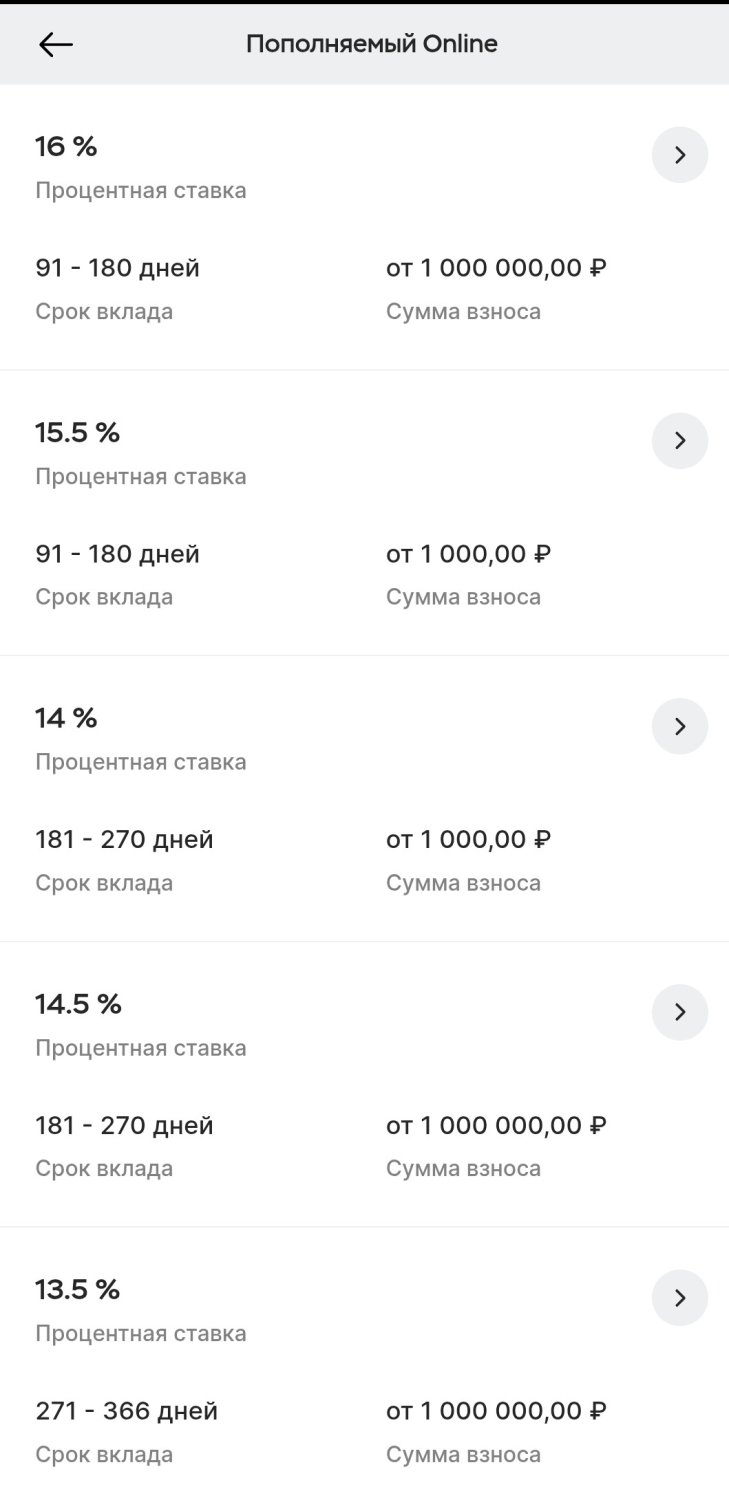Image resolution: width=729 pixels, height=1500 pixels.
Task: Tap от 1 000,00 ₽ in the 15.5 % offer
Action: [x=468, y=554]
